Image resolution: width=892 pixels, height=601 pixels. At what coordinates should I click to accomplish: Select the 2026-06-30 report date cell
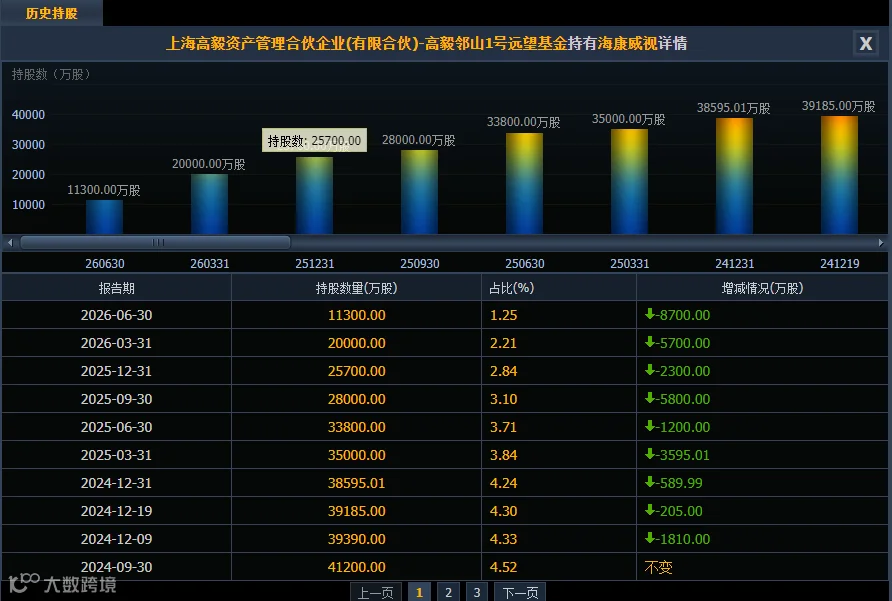(x=117, y=315)
